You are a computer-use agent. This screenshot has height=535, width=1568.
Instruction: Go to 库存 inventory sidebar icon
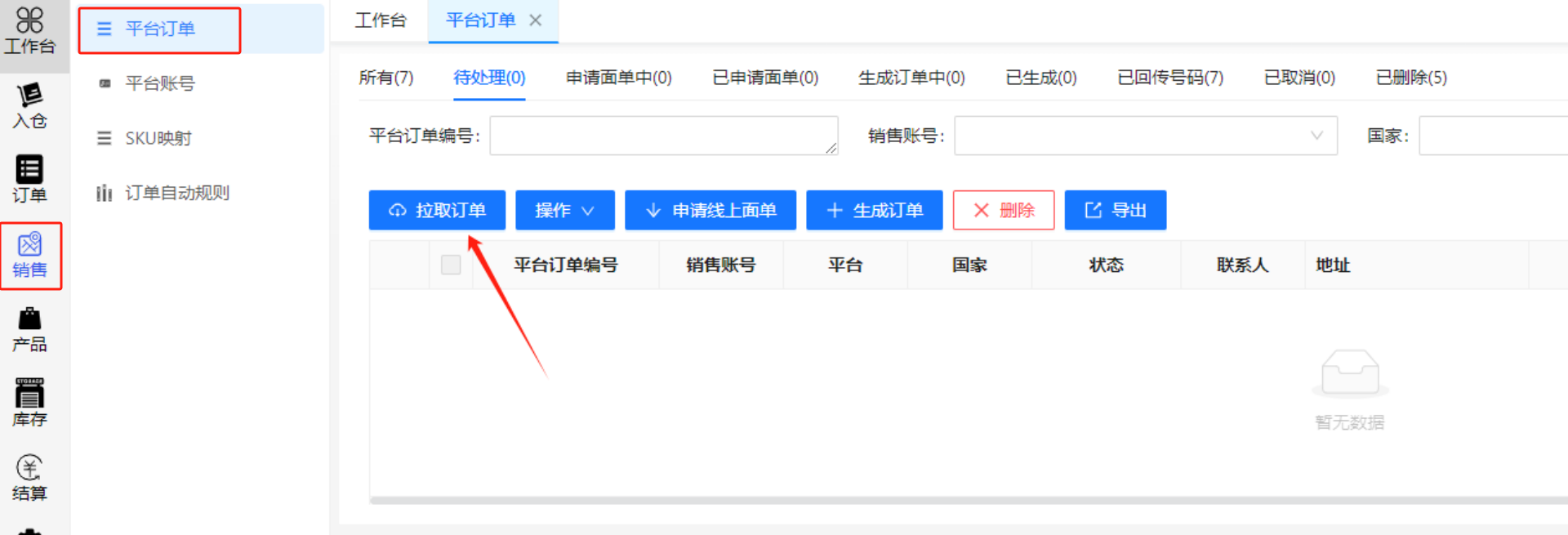tap(30, 403)
